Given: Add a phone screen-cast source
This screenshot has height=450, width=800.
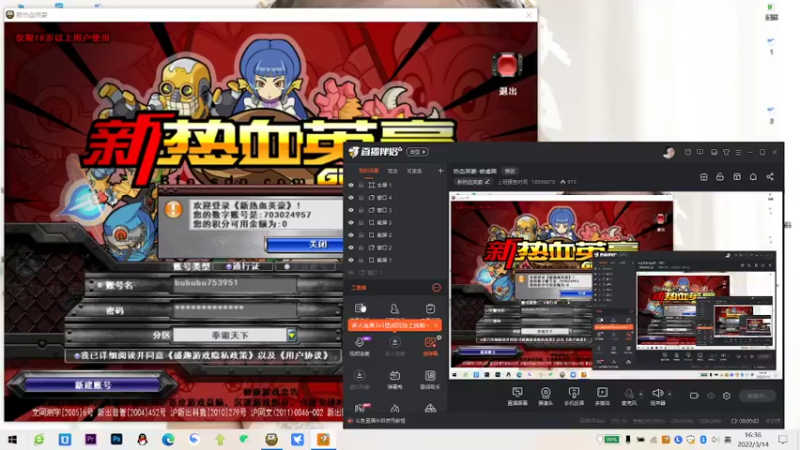Looking at the screenshot, I should tap(574, 395).
